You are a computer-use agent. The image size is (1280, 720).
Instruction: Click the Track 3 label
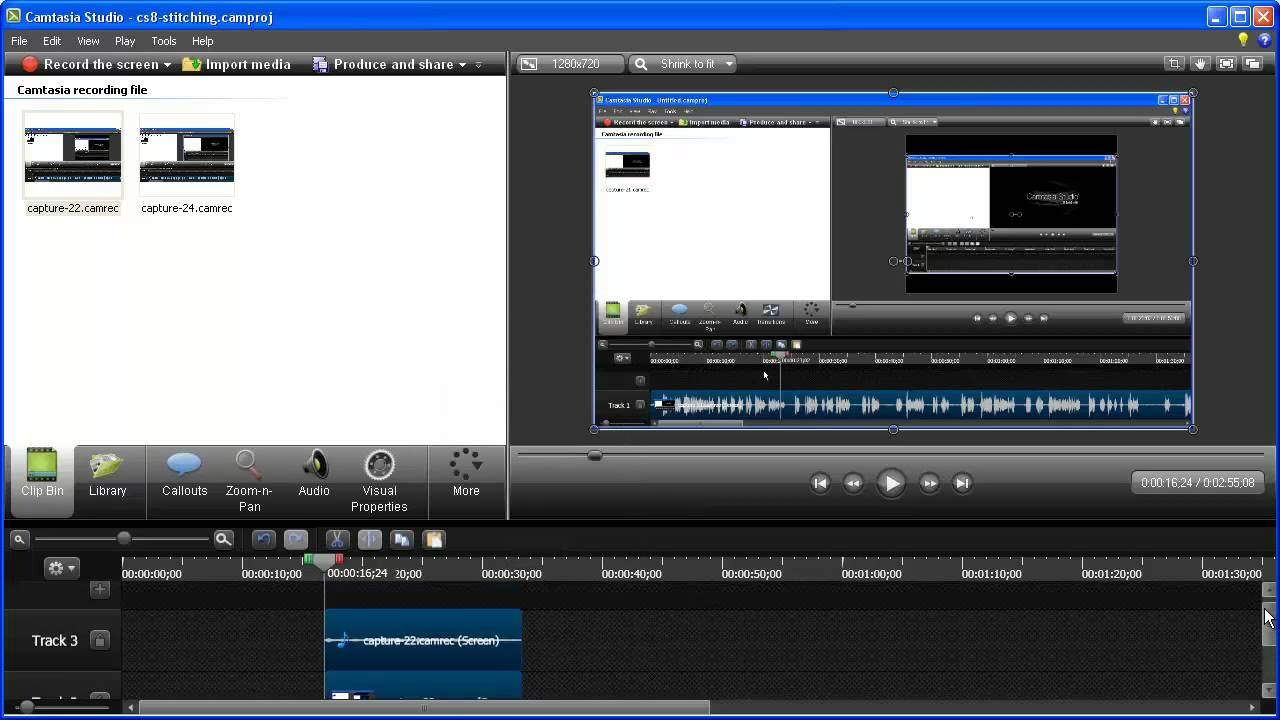54,640
